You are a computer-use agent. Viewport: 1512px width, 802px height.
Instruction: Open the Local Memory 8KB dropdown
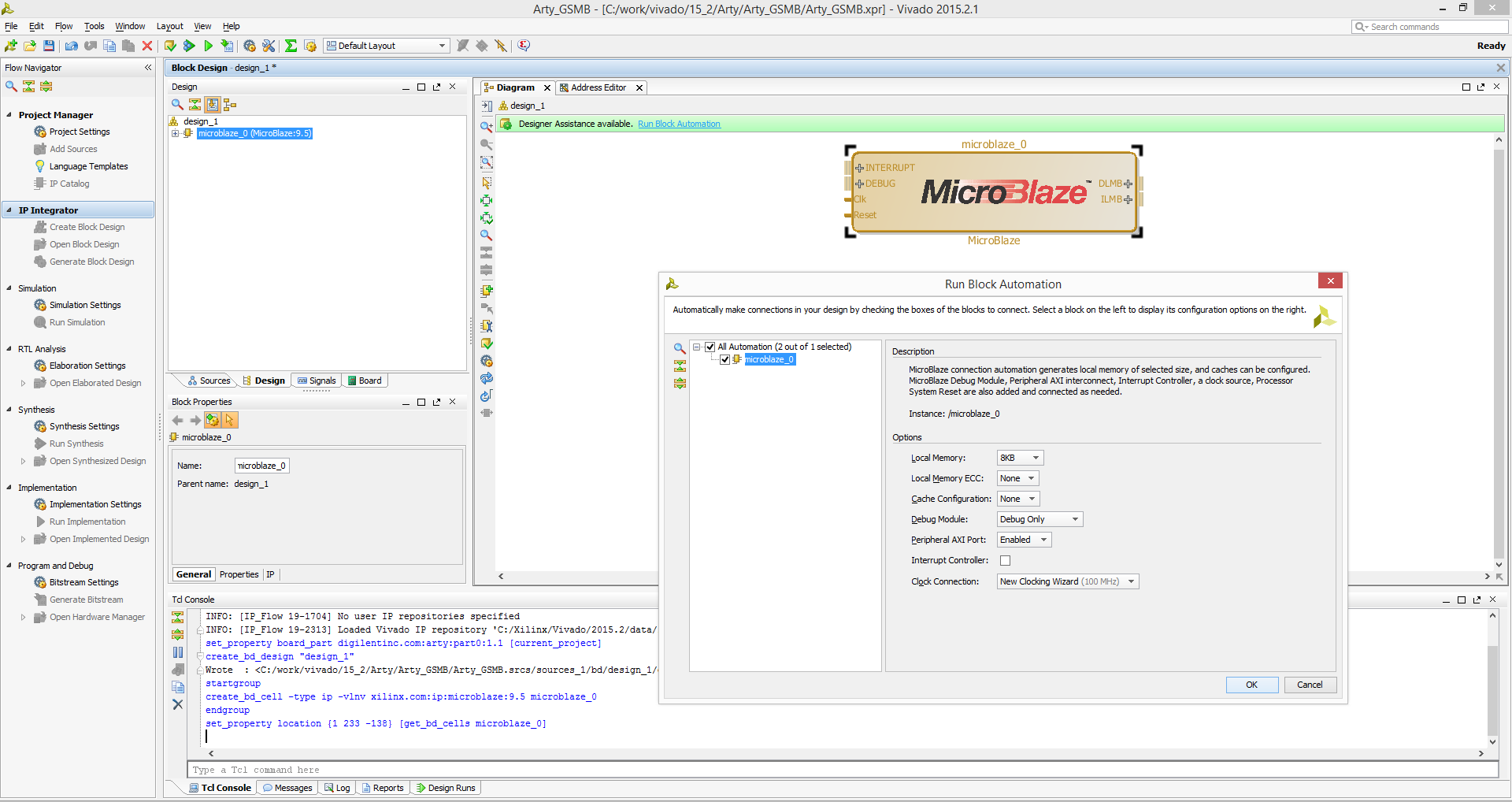tap(1020, 458)
